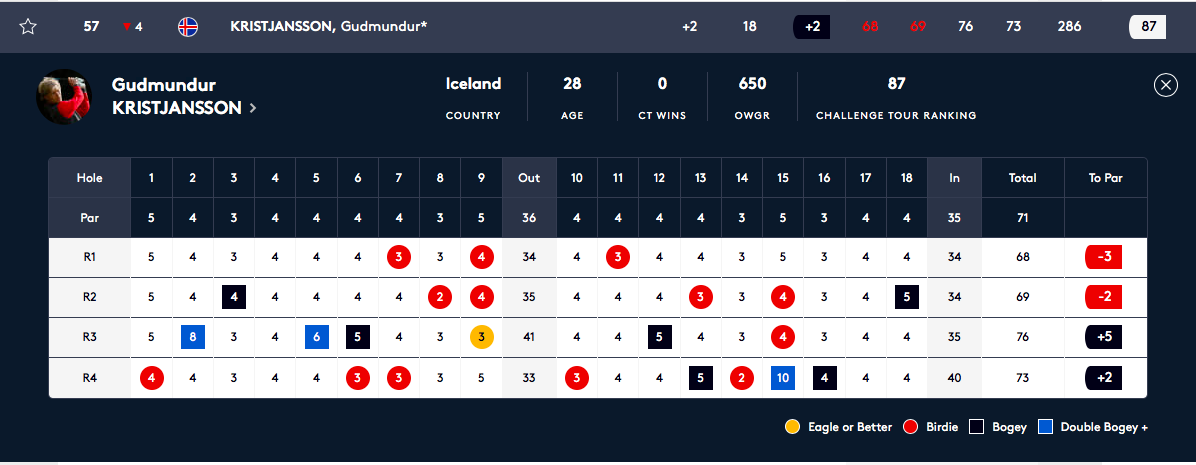Close the player scorecard panel
Screen dimensions: 1196x465
pos(1165,85)
